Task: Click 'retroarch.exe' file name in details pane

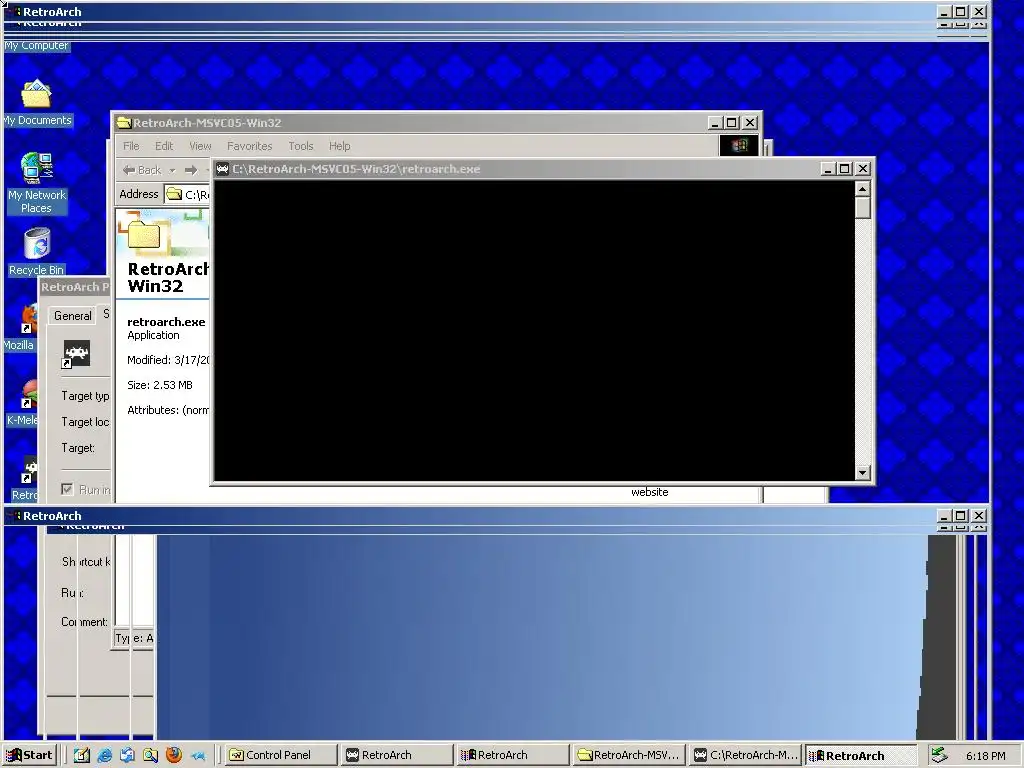Action: pos(167,321)
